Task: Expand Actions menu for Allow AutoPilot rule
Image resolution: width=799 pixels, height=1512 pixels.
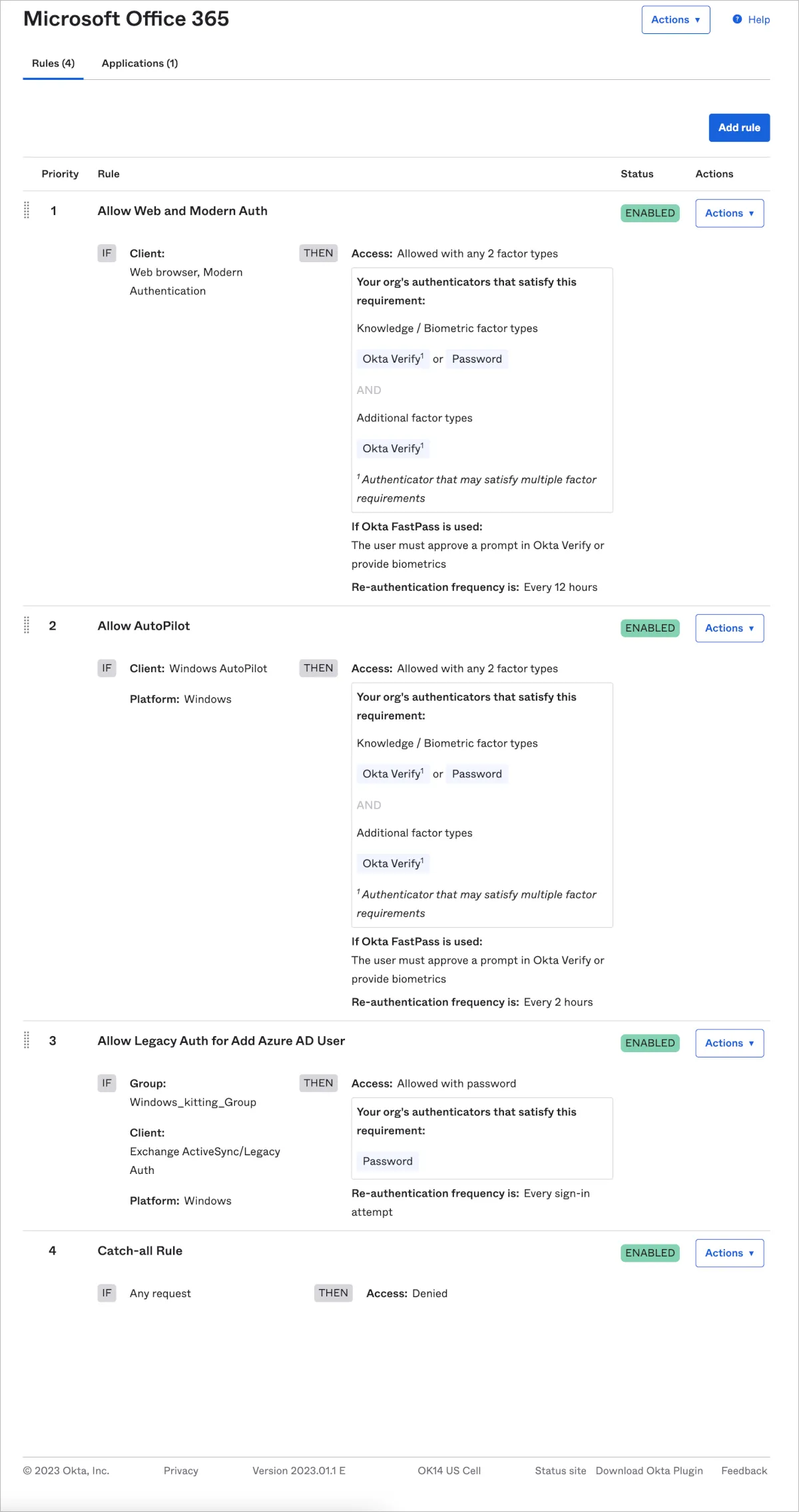Action: tap(729, 628)
